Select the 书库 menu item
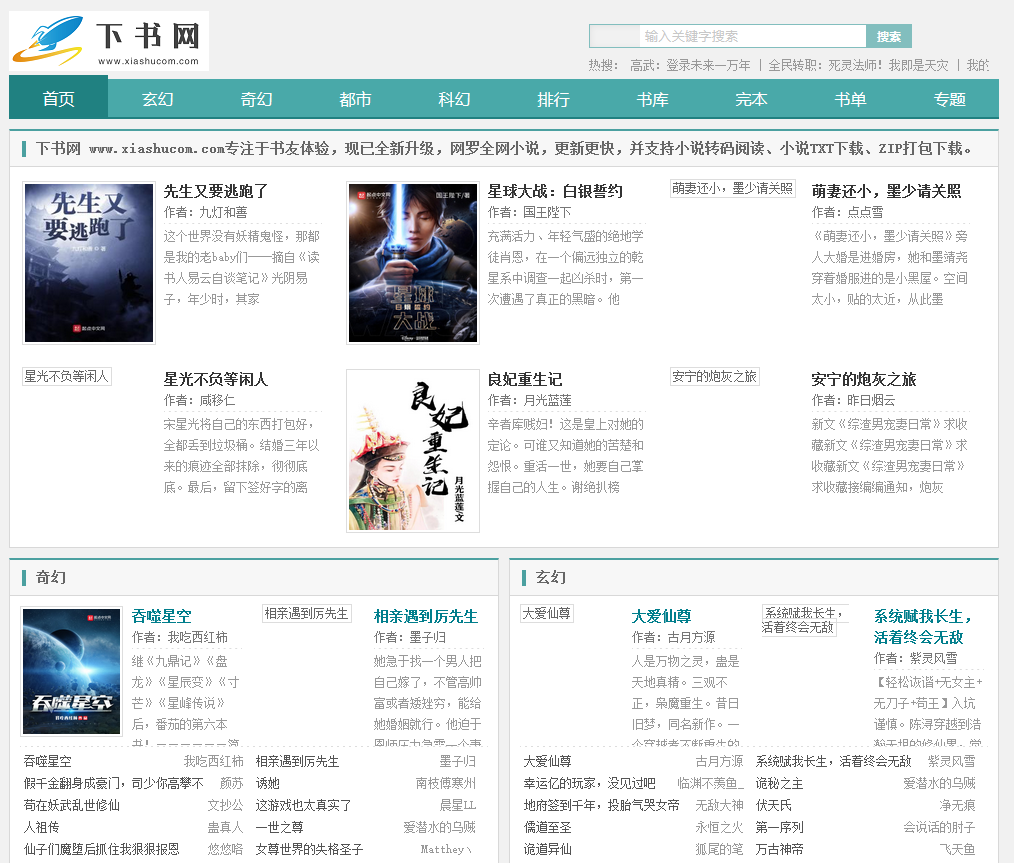Screen dimensions: 1014x863 (x=652, y=99)
